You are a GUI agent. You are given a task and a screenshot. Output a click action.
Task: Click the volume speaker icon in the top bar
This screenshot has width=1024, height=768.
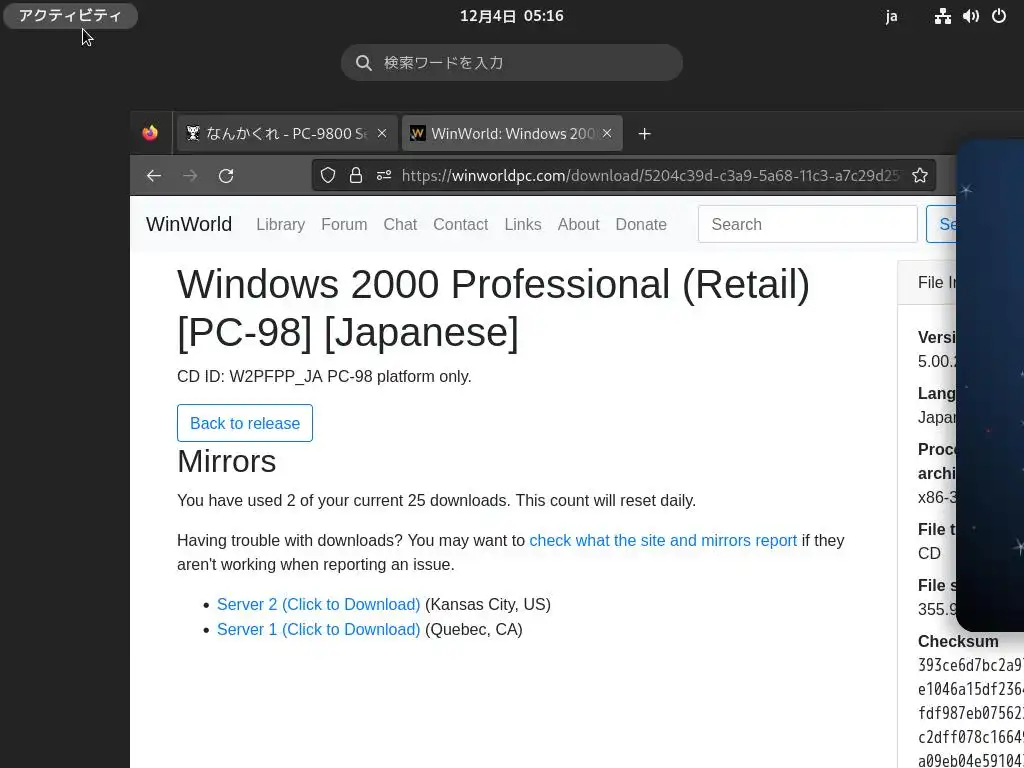971,16
